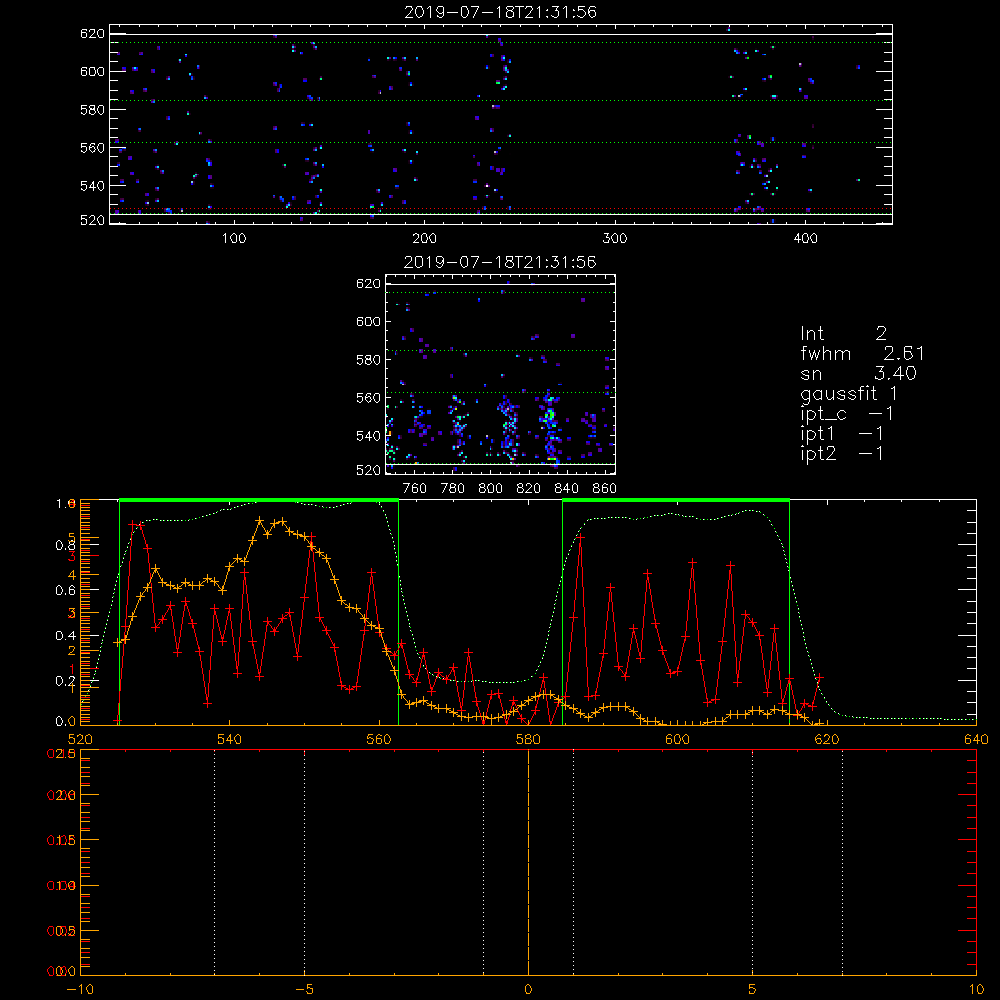1000x1000 pixels.
Task: Click the 300 x-axis label of top plot
Action: [615, 239]
